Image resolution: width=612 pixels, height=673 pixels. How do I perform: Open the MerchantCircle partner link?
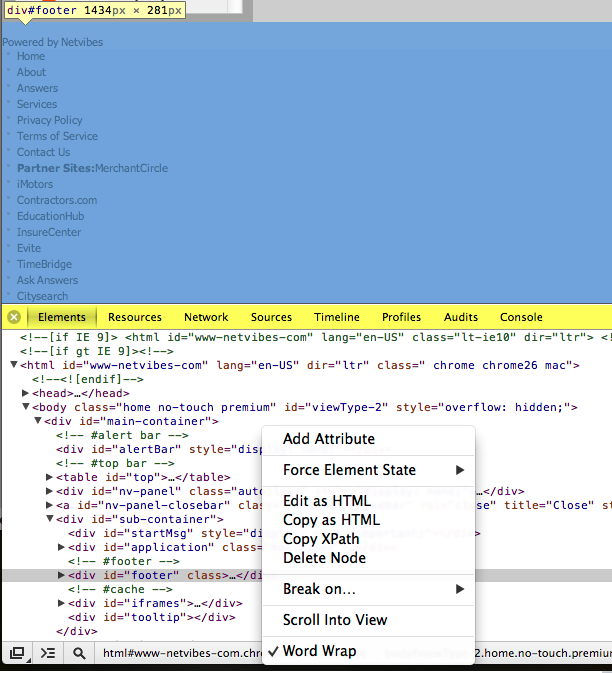click(x=131, y=168)
